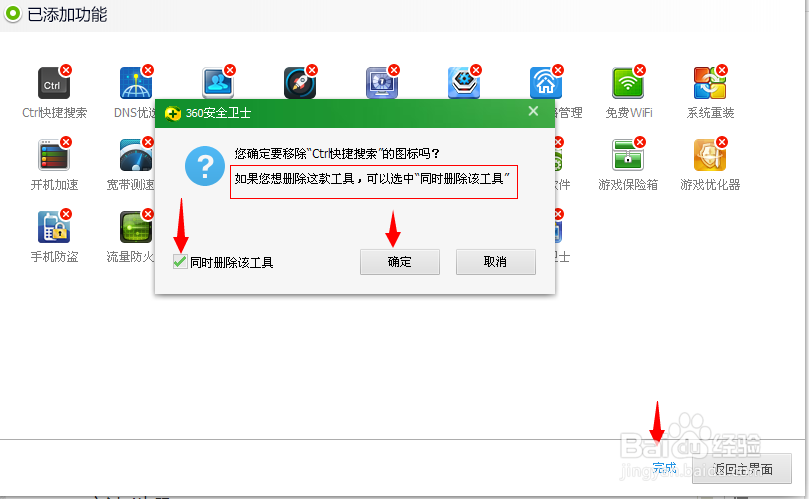Click the monitor screen tool icon
Image resolution: width=809 pixels, height=499 pixels.
click(382, 83)
